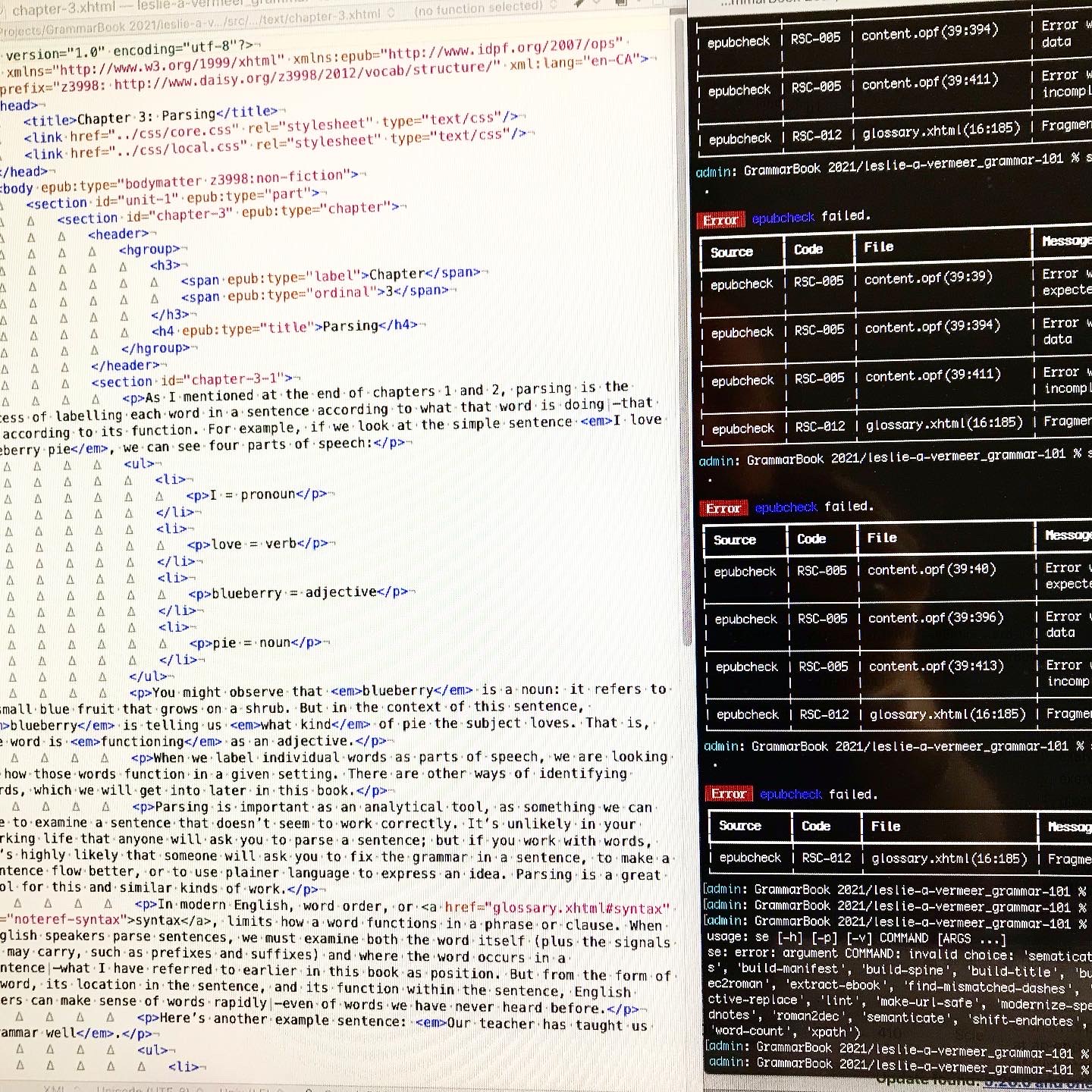Open the XML language popup in status bar
Viewport: 1092px width, 1092px height.
click(x=53, y=1089)
